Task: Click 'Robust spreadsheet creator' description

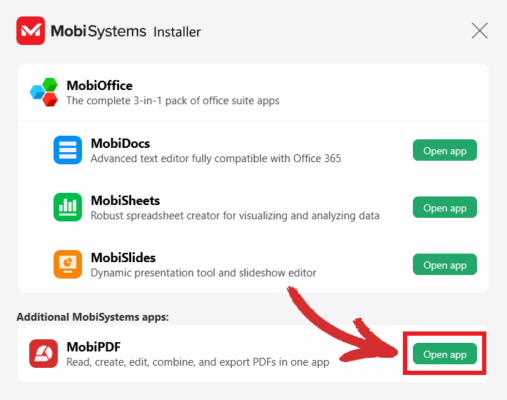Action: pyautogui.click(x=235, y=216)
